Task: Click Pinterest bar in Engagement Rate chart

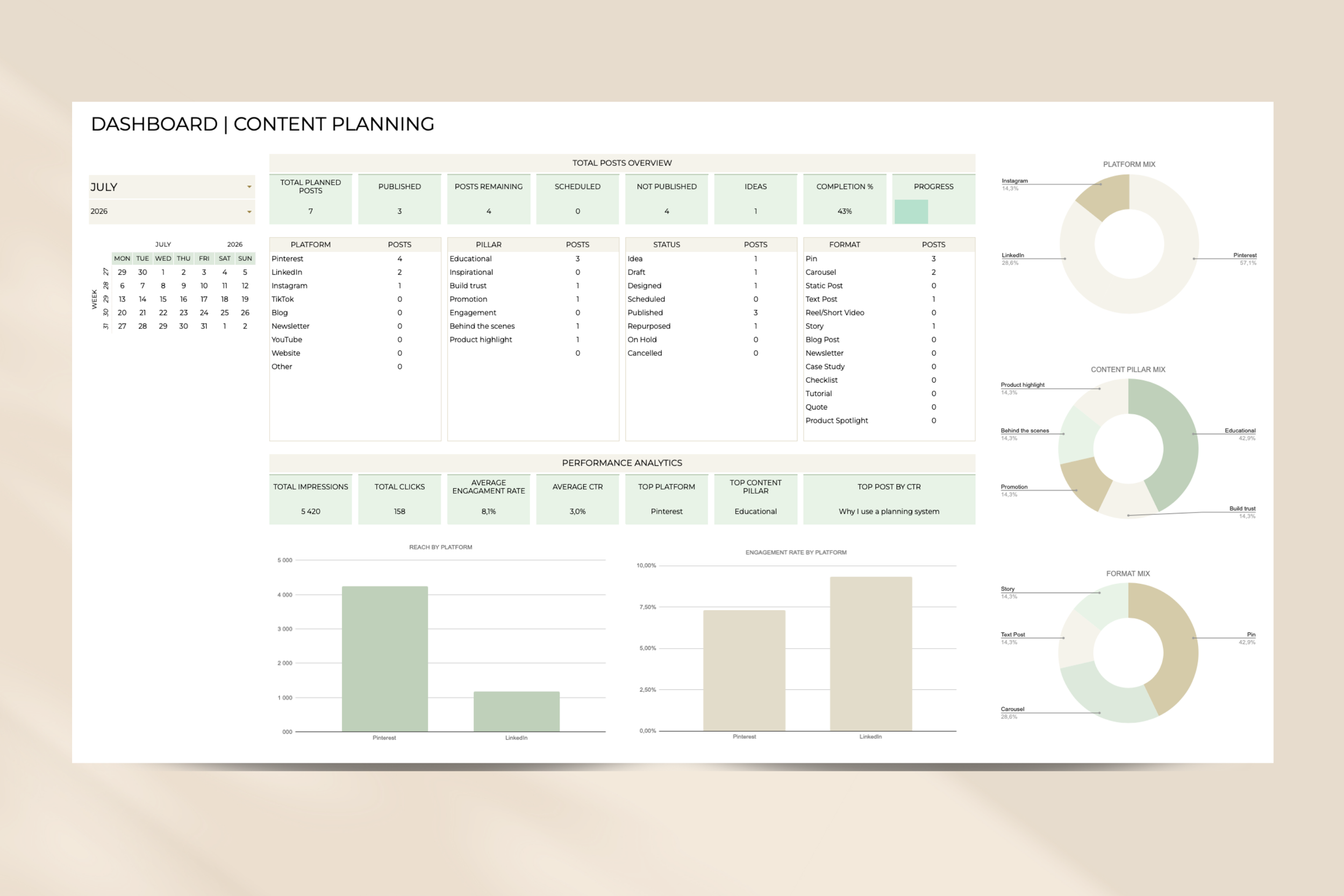Action: pyautogui.click(x=744, y=670)
